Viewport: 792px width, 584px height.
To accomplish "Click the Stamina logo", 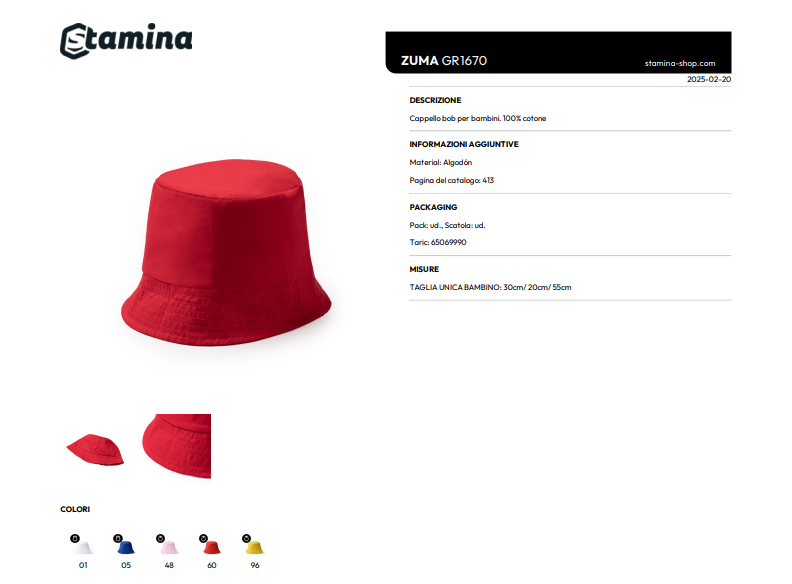I will click(x=126, y=40).
